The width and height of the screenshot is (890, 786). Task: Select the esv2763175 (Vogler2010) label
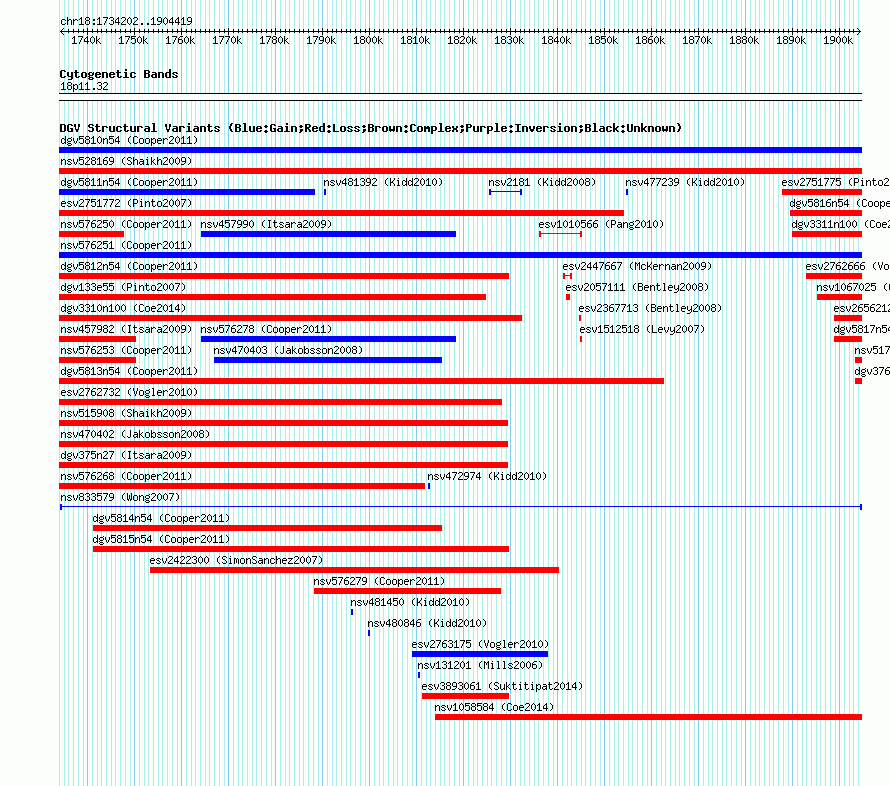point(480,644)
